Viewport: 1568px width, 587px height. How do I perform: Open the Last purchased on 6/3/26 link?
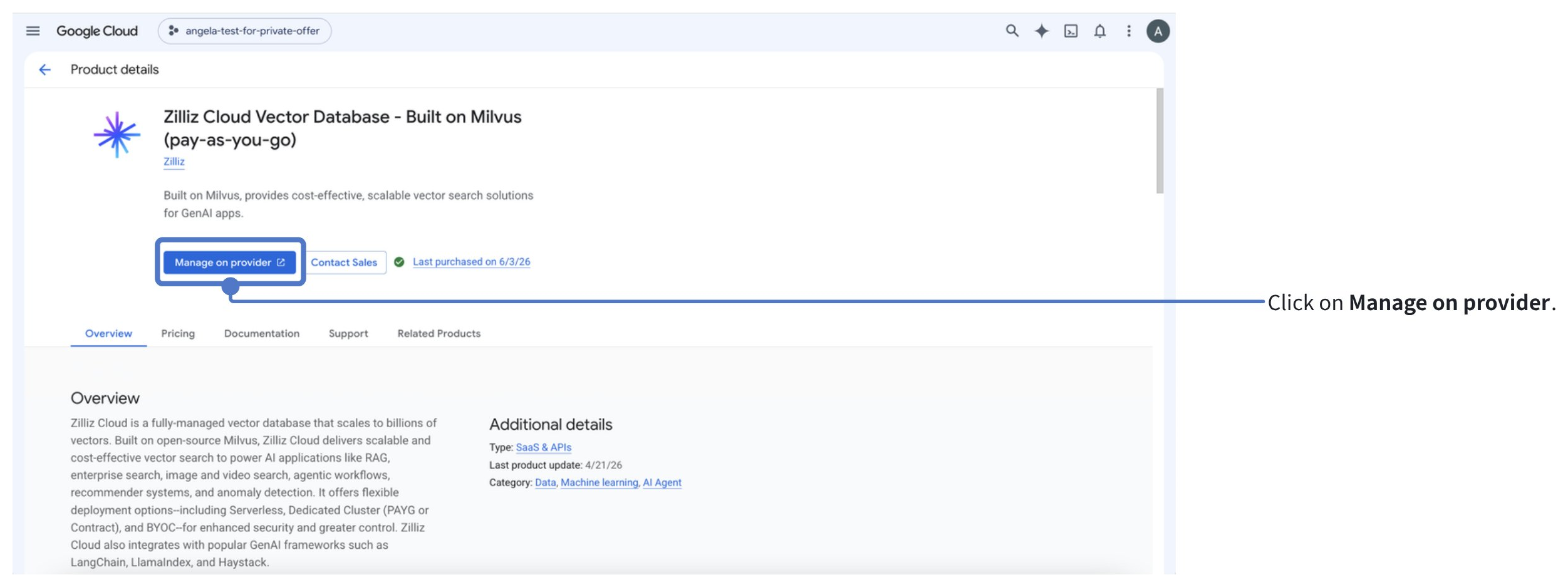point(471,262)
